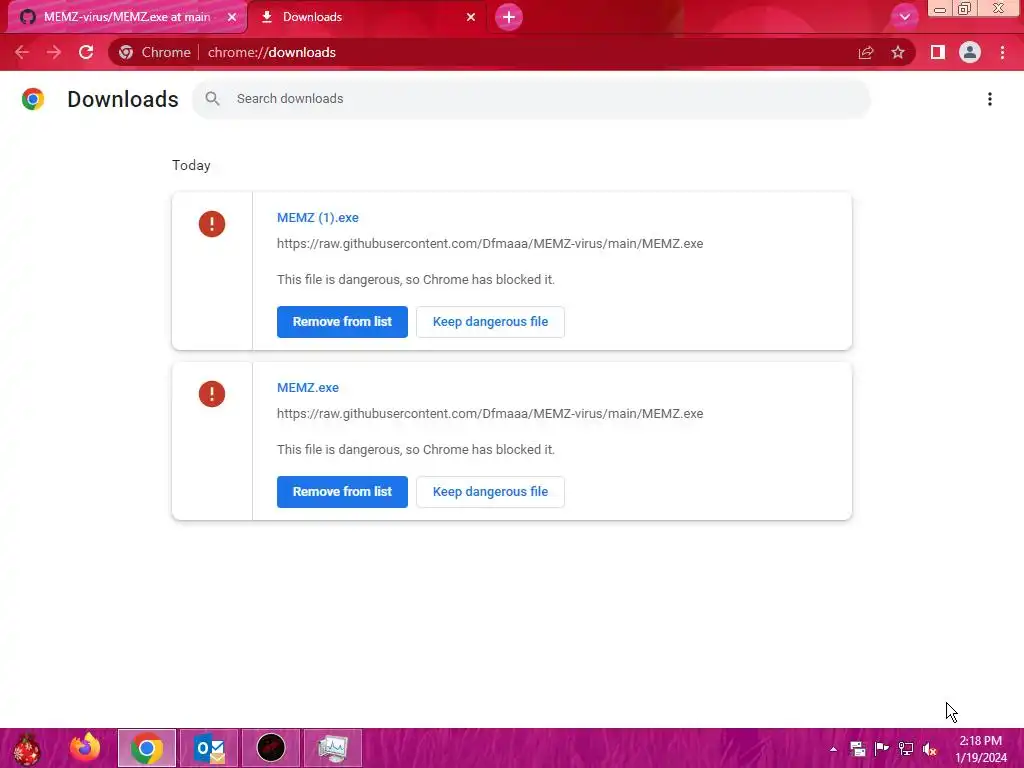Click the Downloads page title
The height and width of the screenshot is (768, 1024).
pos(123,99)
